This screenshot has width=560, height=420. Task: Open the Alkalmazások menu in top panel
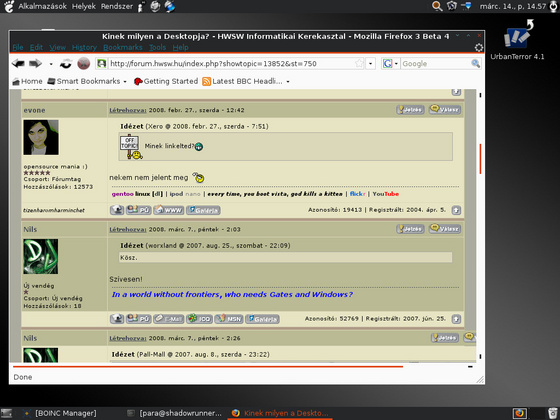pos(42,6)
